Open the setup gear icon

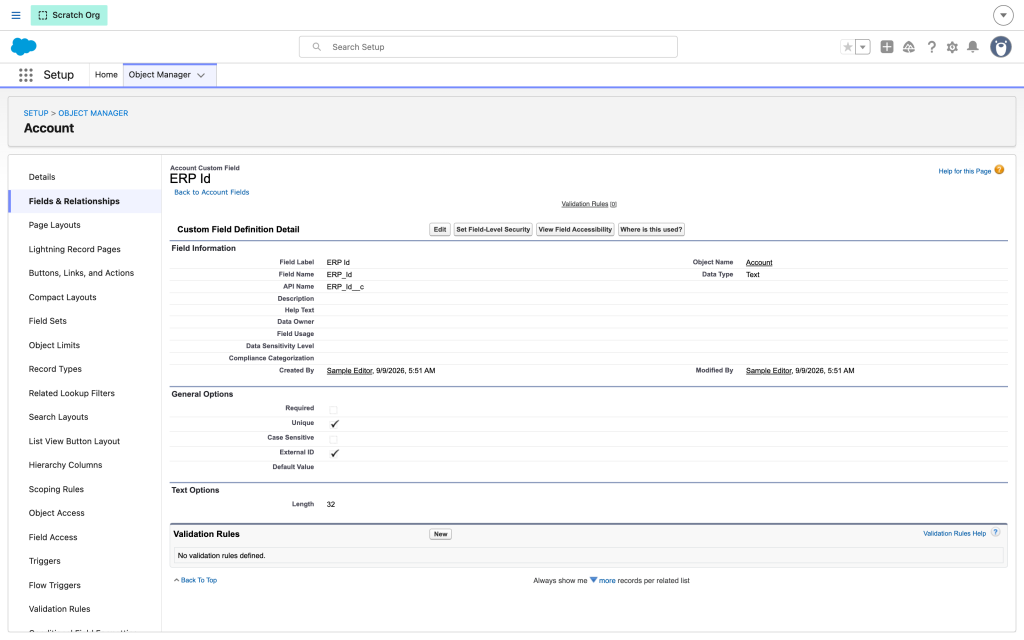click(952, 47)
